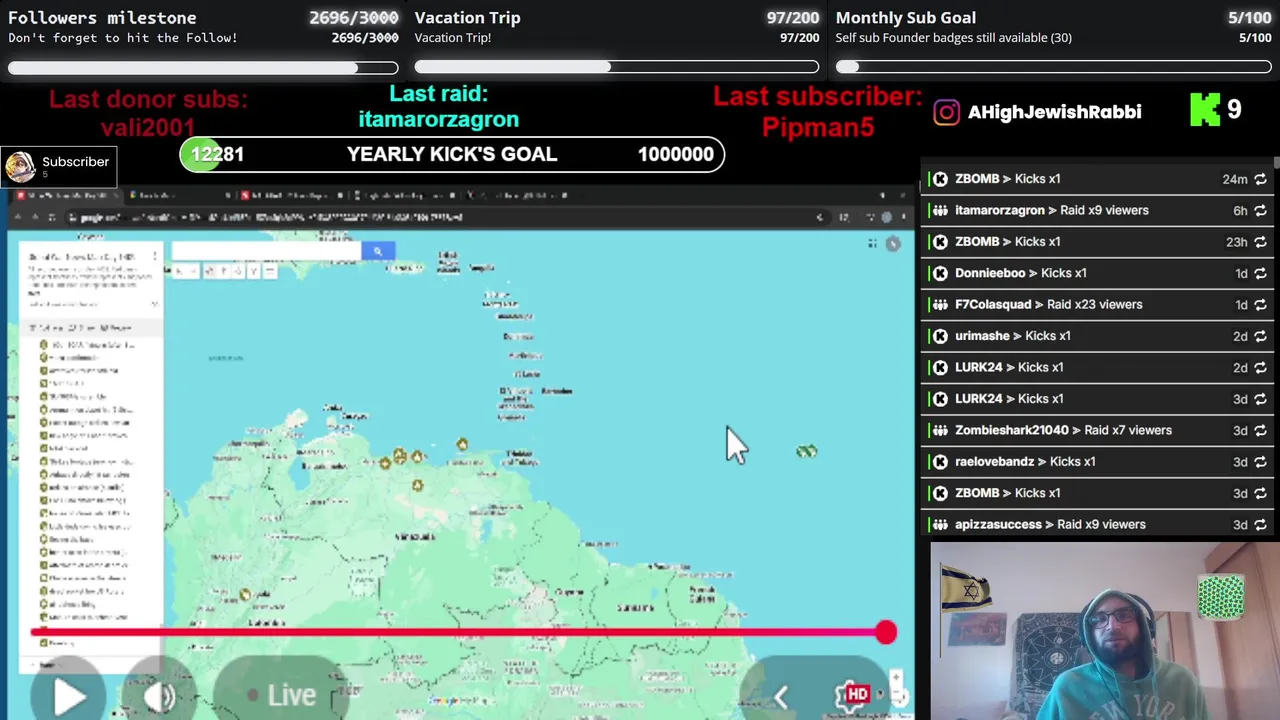The height and width of the screenshot is (720, 1280).
Task: Open the HD quality settings gear
Action: [854, 694]
